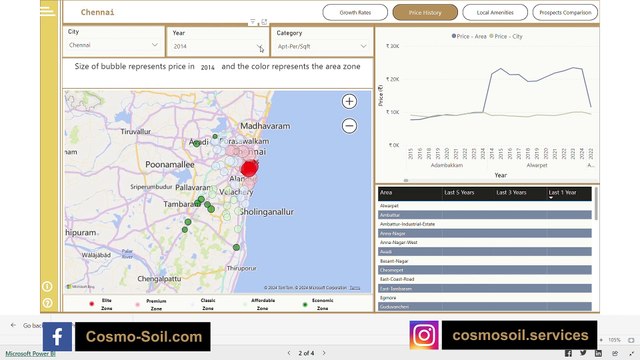Screen dimensions: 640x360
Task: Open Microsoft Power BI link
Action: point(30,353)
